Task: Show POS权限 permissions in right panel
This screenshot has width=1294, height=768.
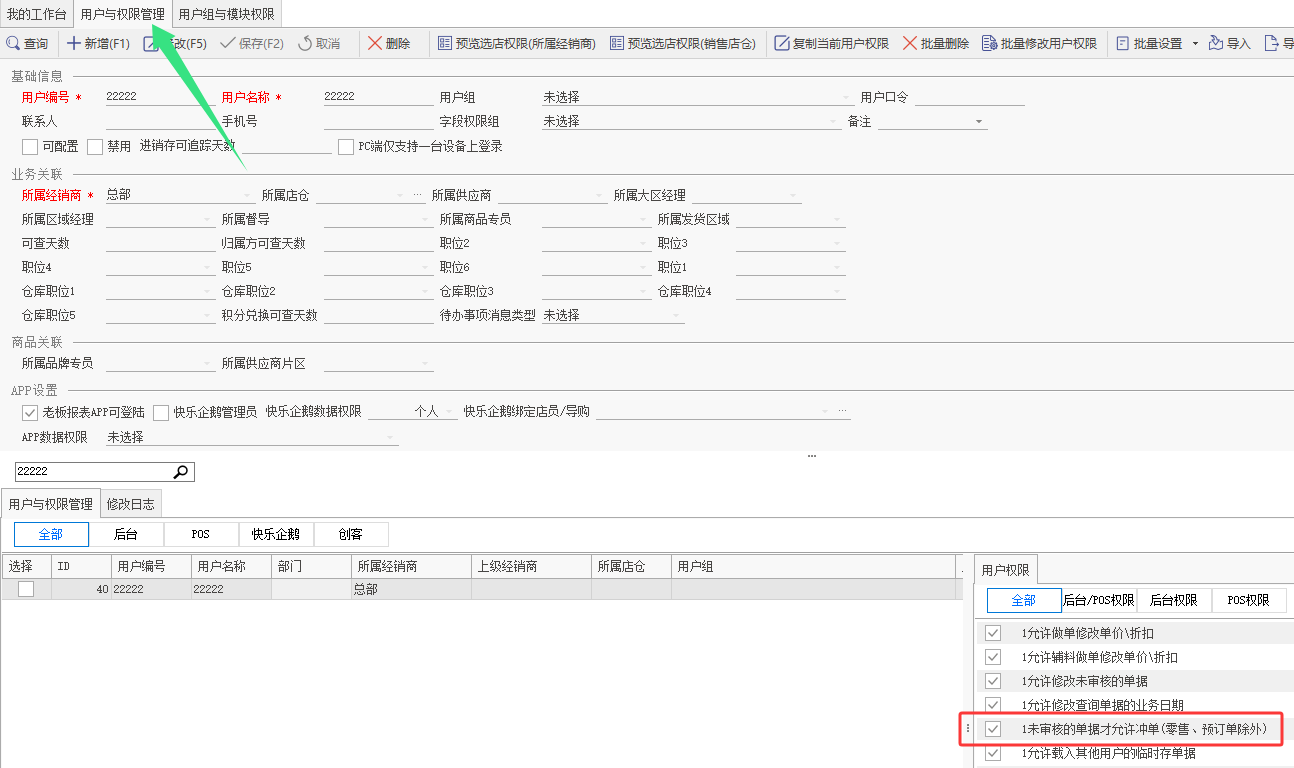Action: coord(1249,600)
